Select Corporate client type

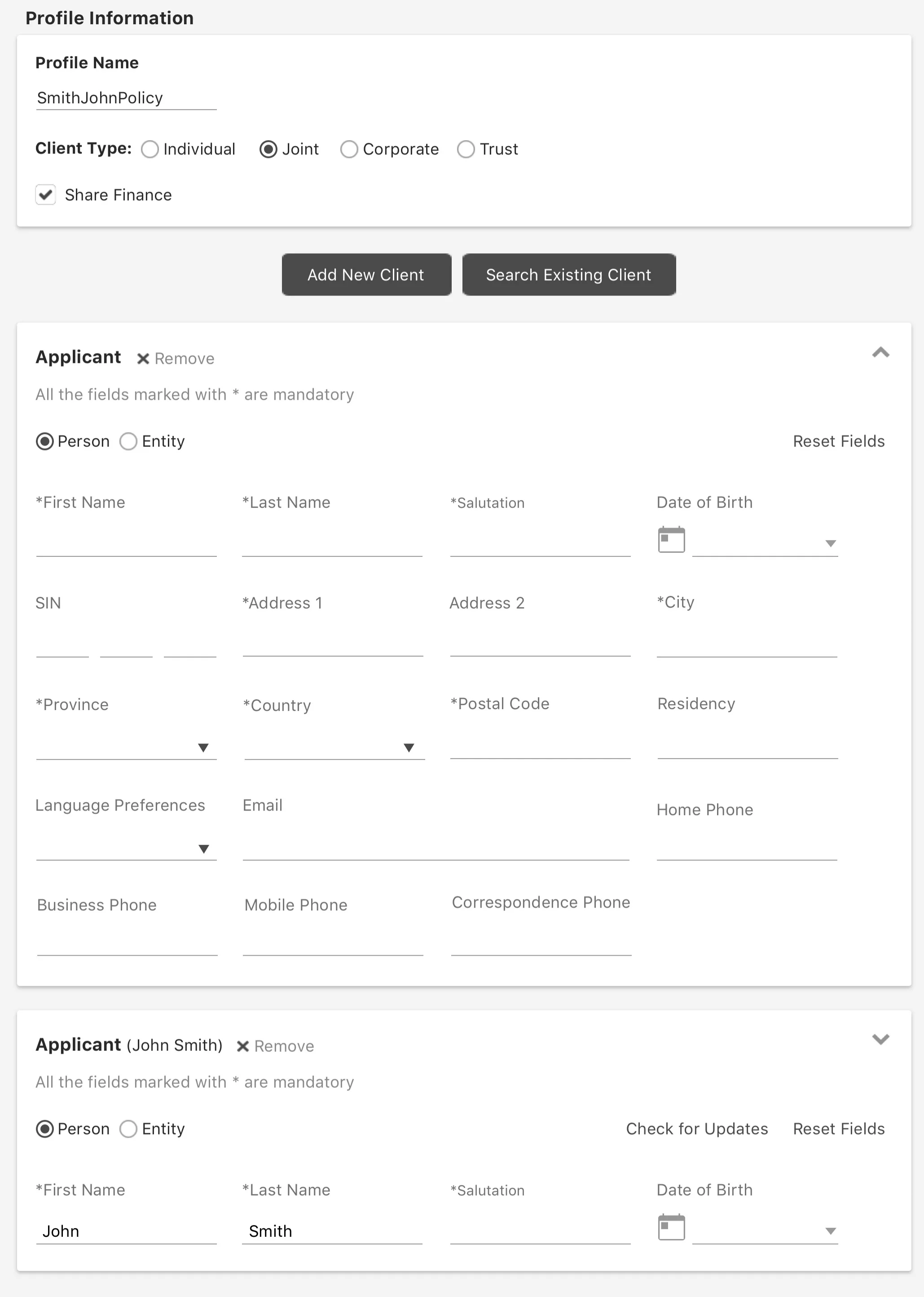pos(349,149)
